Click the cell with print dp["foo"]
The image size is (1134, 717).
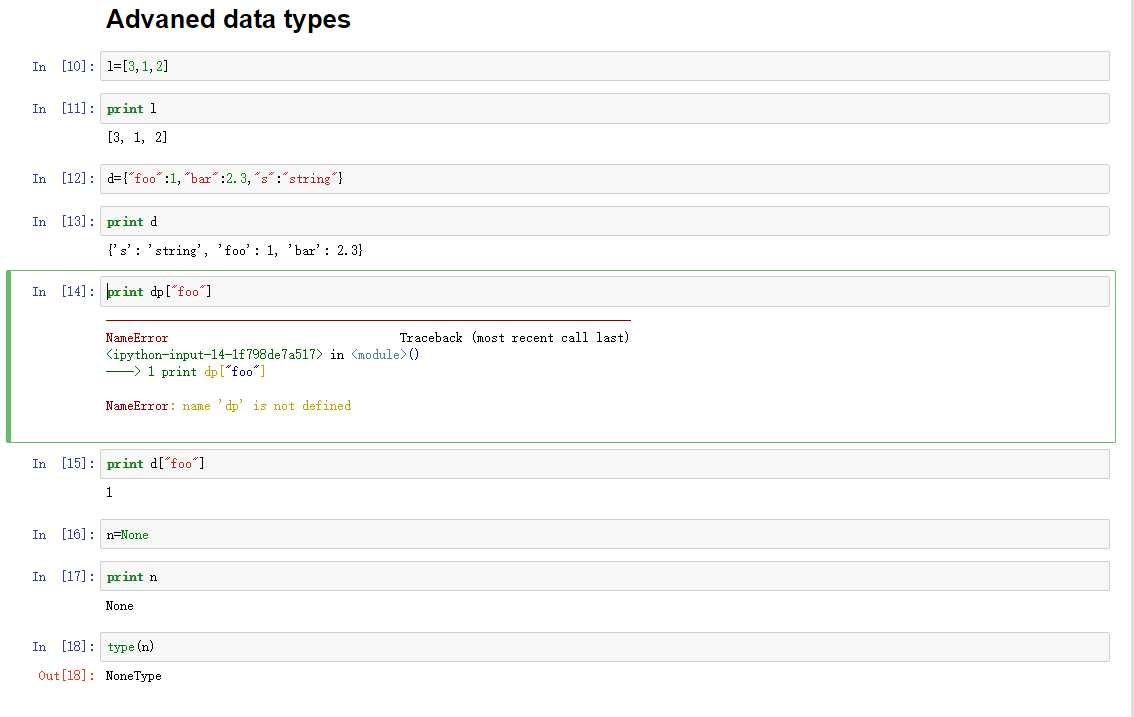605,292
